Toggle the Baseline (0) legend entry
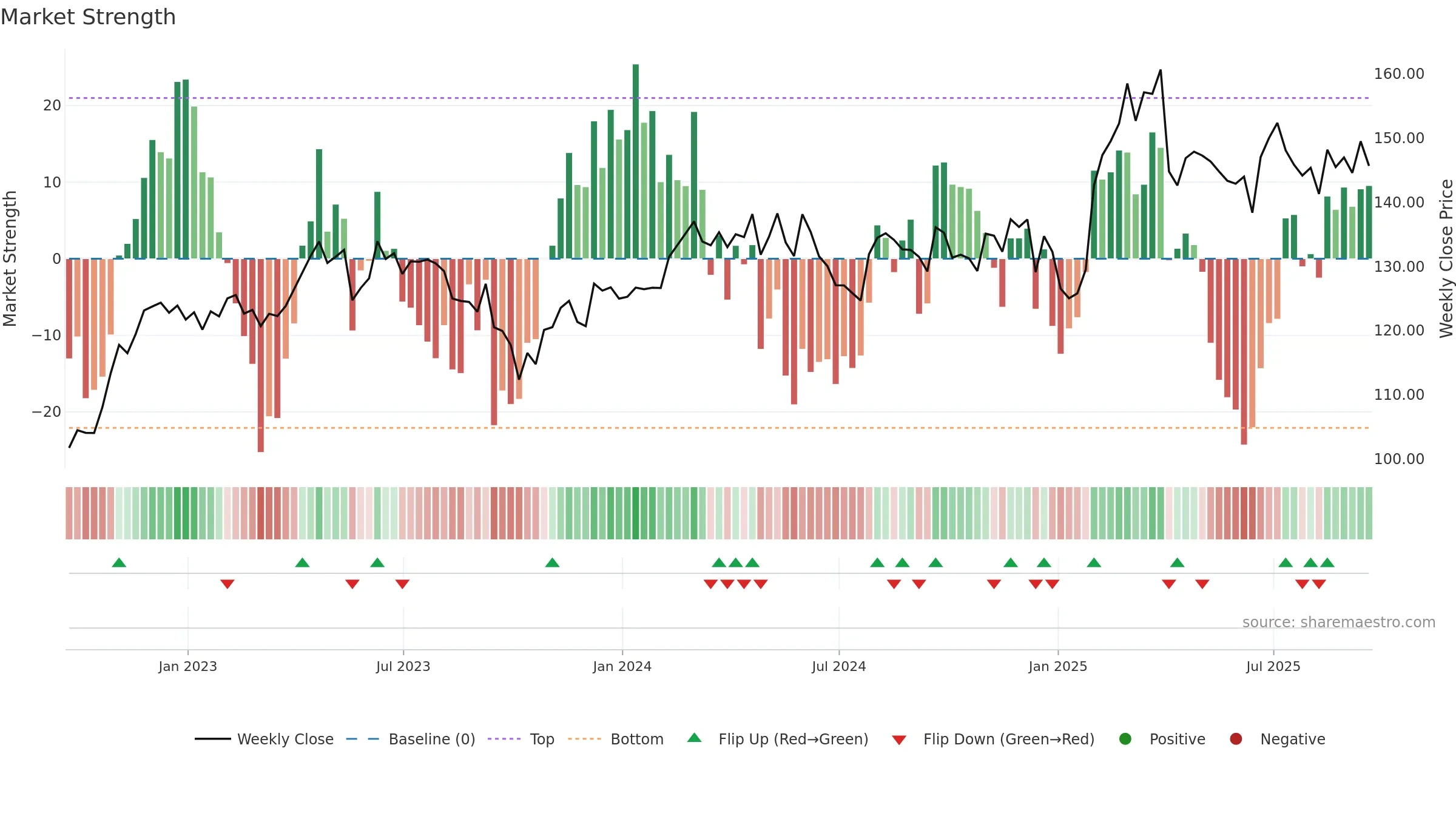Image resolution: width=1456 pixels, height=819 pixels. click(410, 739)
